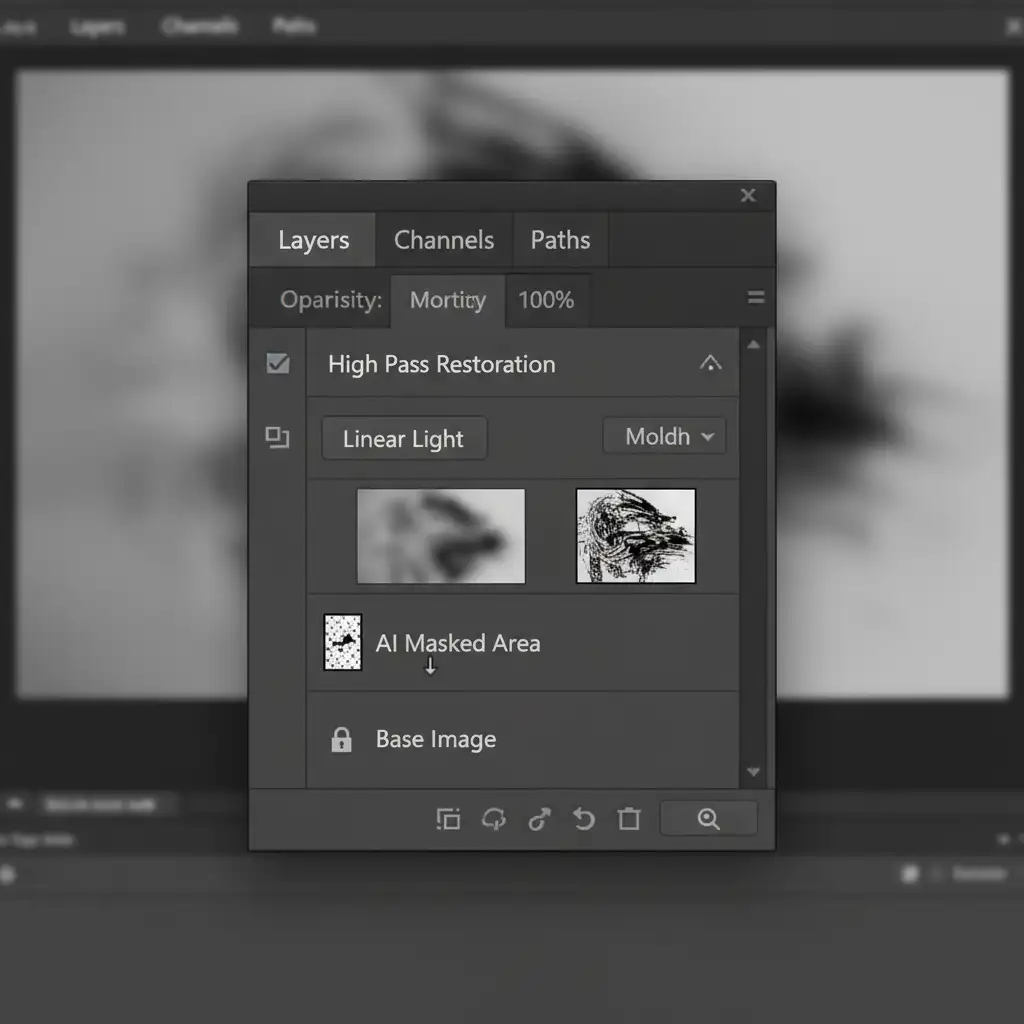Switch to the Channels tab
1024x1024 pixels.
(x=443, y=240)
